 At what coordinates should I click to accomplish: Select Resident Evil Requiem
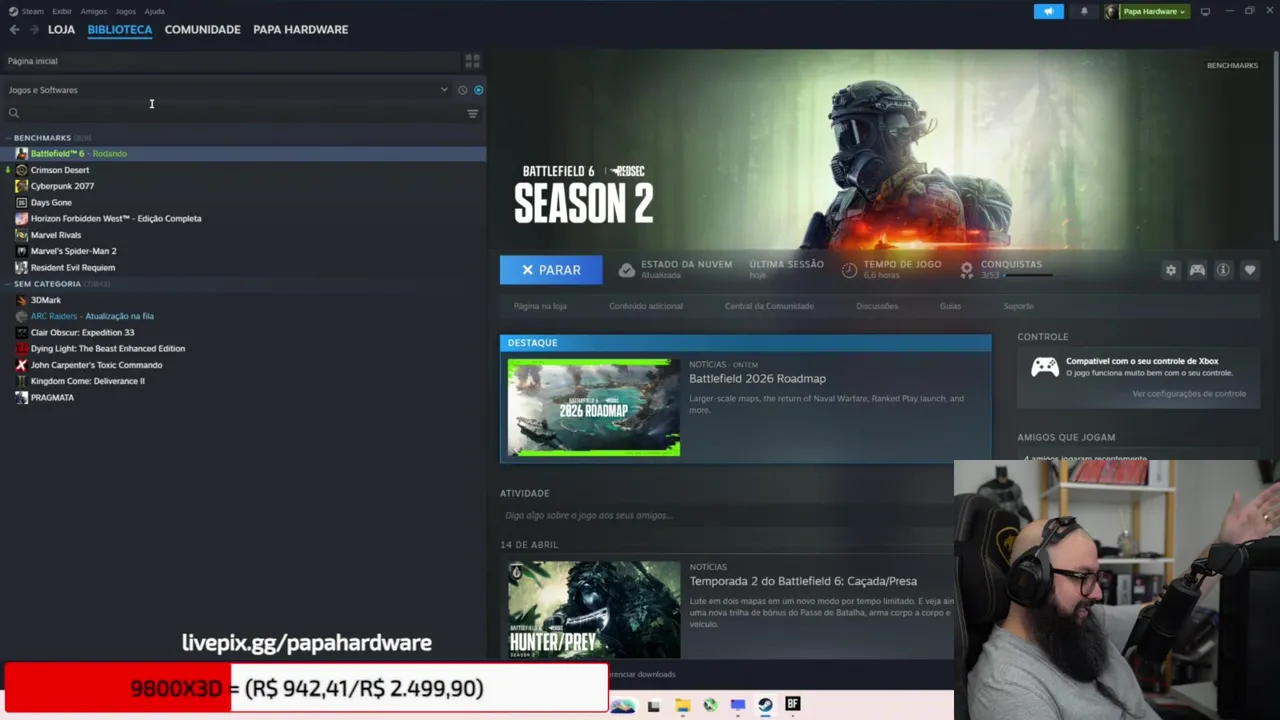[x=243, y=268]
